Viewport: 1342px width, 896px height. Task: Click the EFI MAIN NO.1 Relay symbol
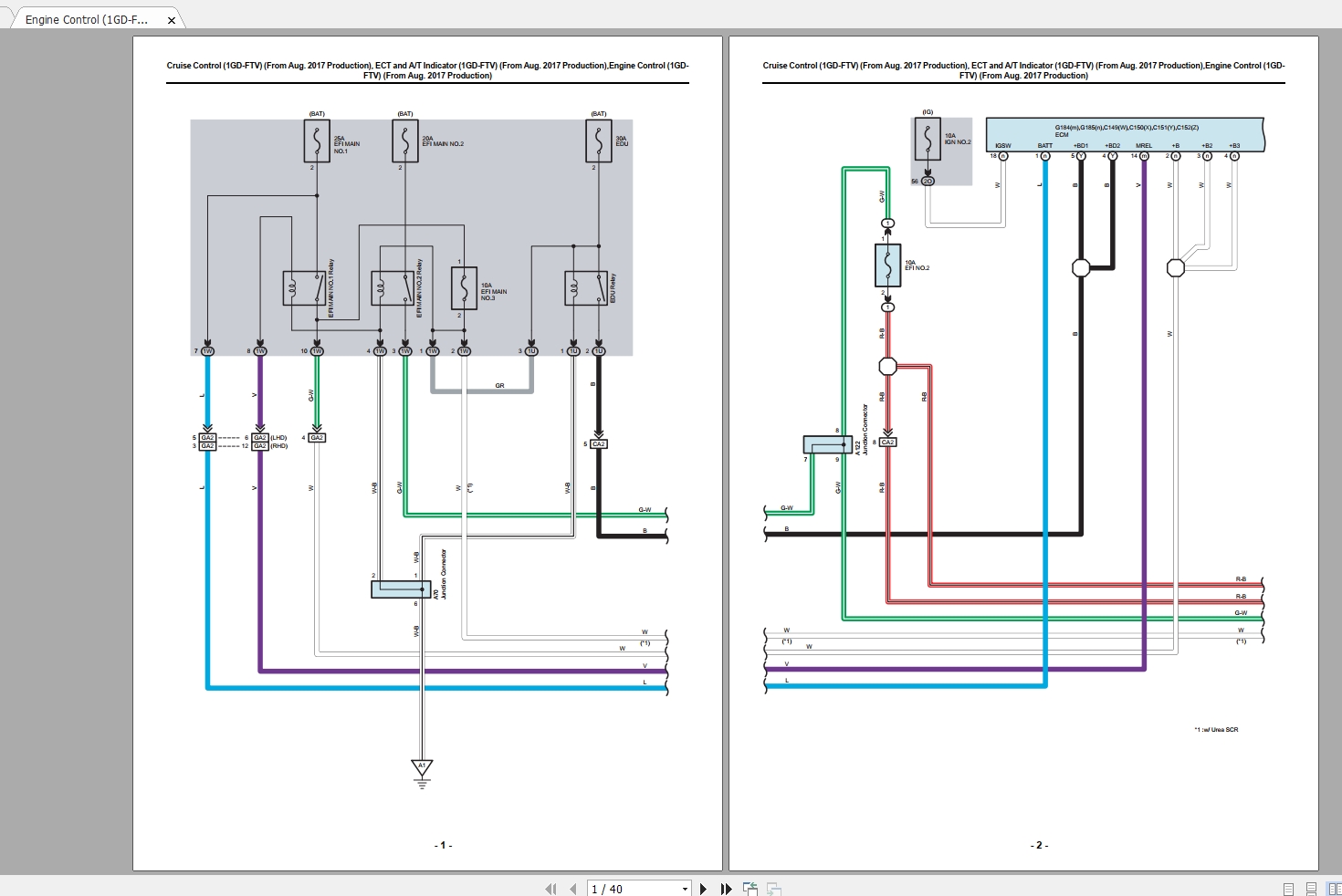(x=305, y=288)
